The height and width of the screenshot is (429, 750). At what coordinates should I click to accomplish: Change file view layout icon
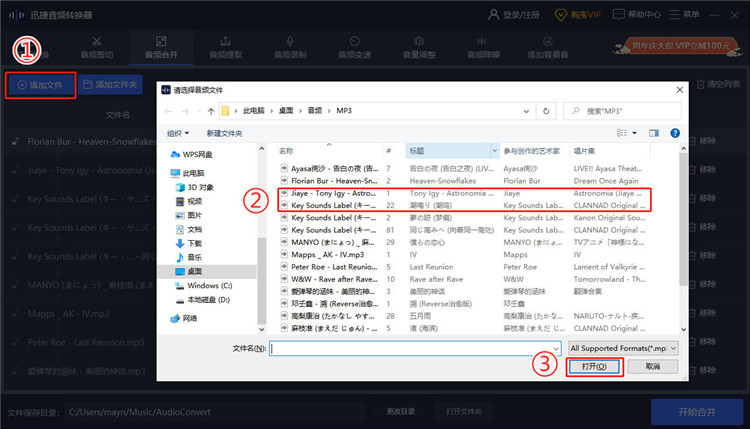[622, 133]
